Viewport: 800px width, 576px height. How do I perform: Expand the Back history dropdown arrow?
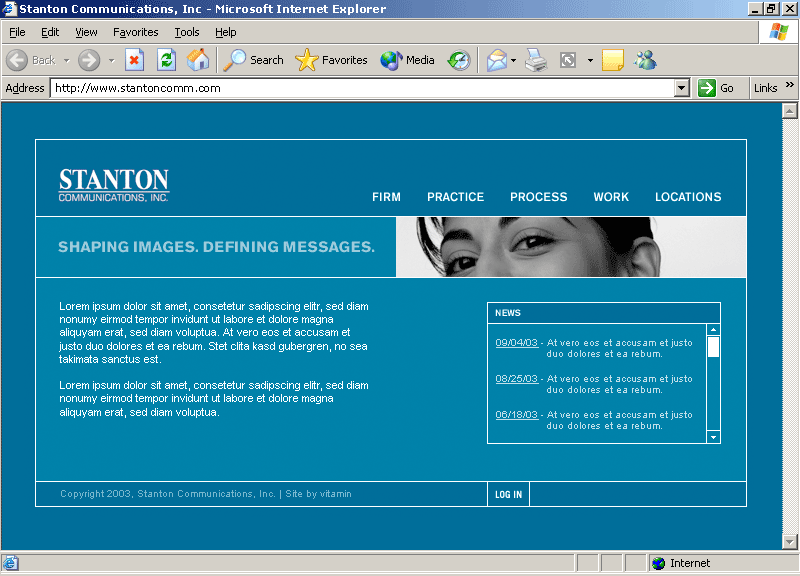point(66,60)
